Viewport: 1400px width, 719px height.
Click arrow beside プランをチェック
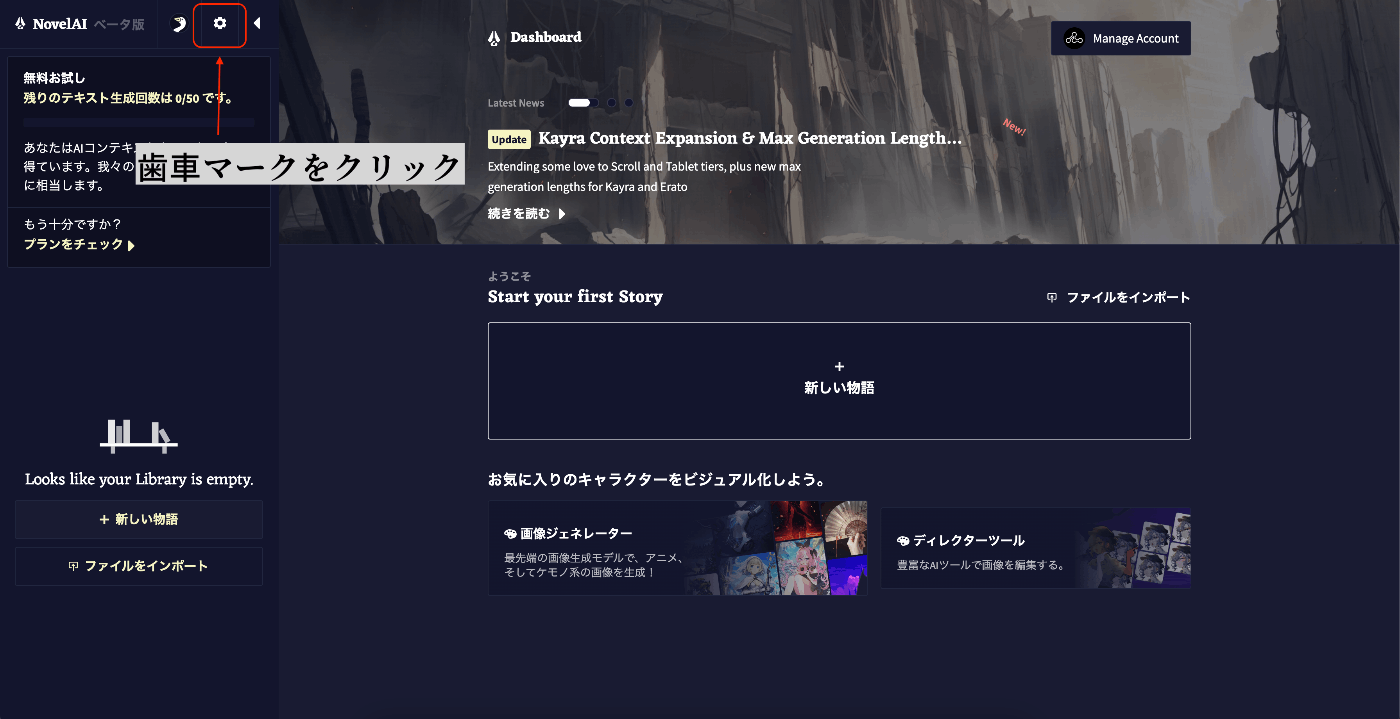[131, 245]
